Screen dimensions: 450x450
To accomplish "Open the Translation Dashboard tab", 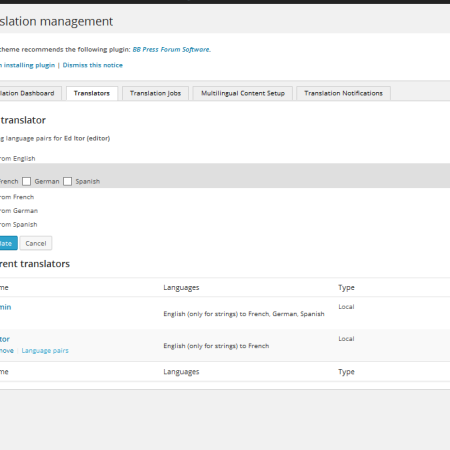I will point(28,93).
